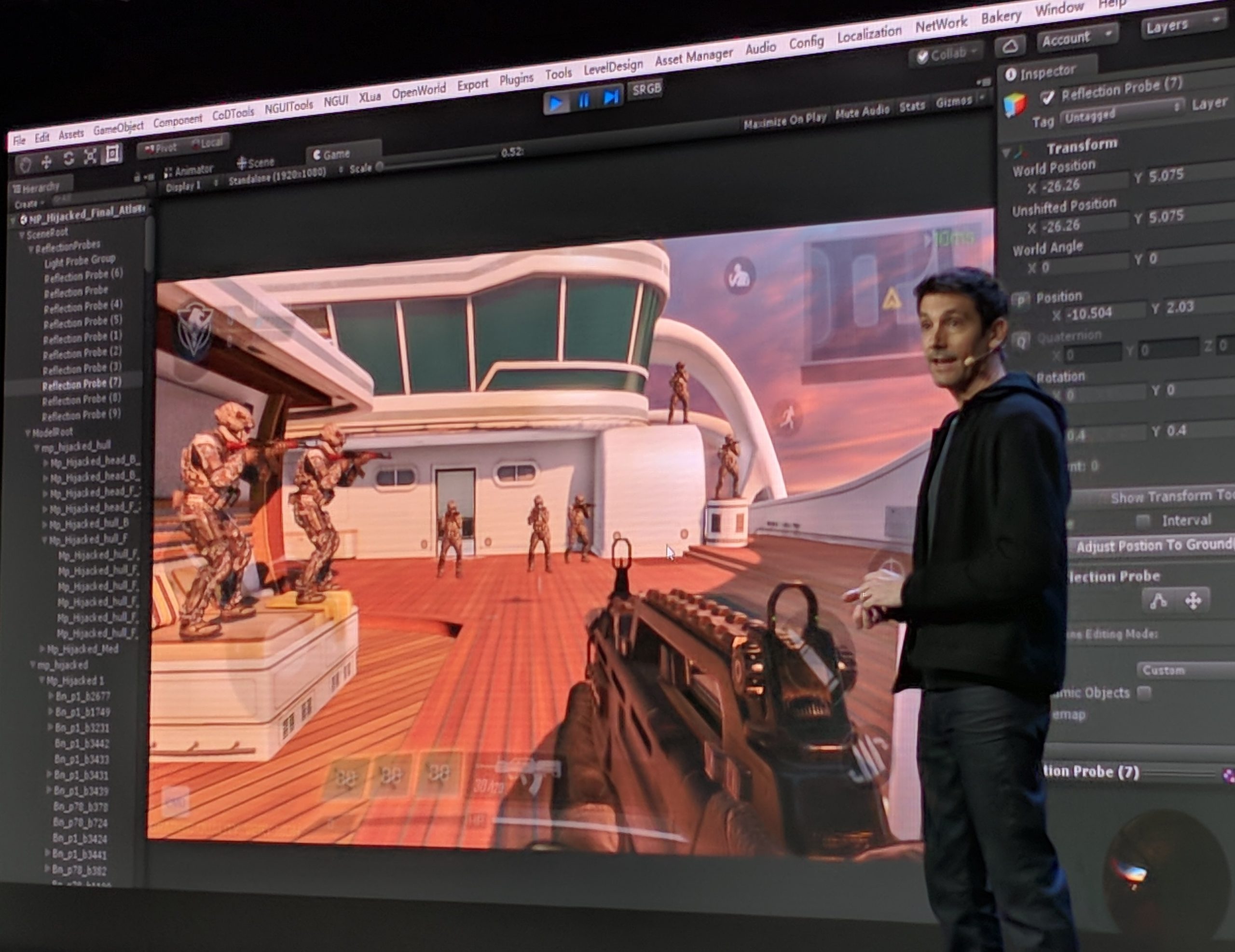
Task: Click the Hierarchy panel lock icon
Action: pyautogui.click(x=137, y=178)
